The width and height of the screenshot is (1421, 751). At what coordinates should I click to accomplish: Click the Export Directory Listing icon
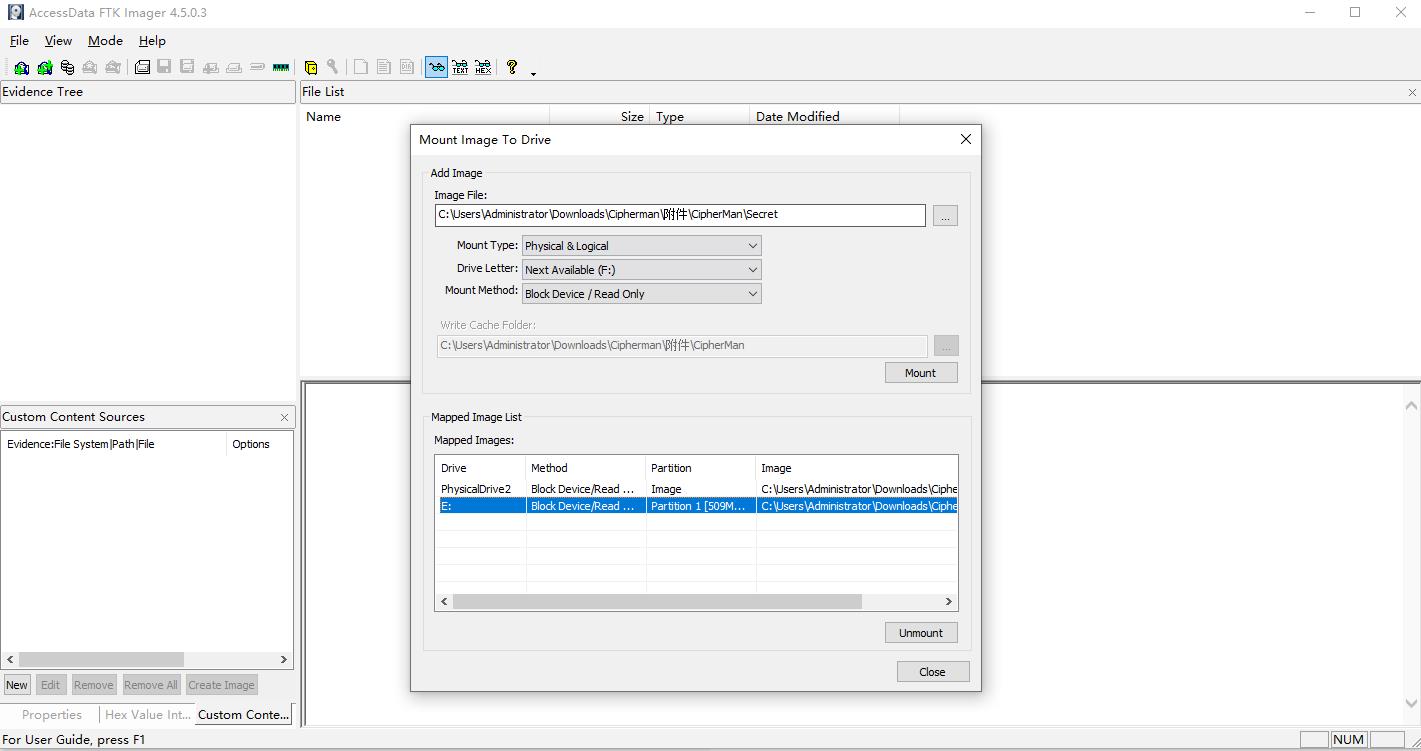[407, 67]
